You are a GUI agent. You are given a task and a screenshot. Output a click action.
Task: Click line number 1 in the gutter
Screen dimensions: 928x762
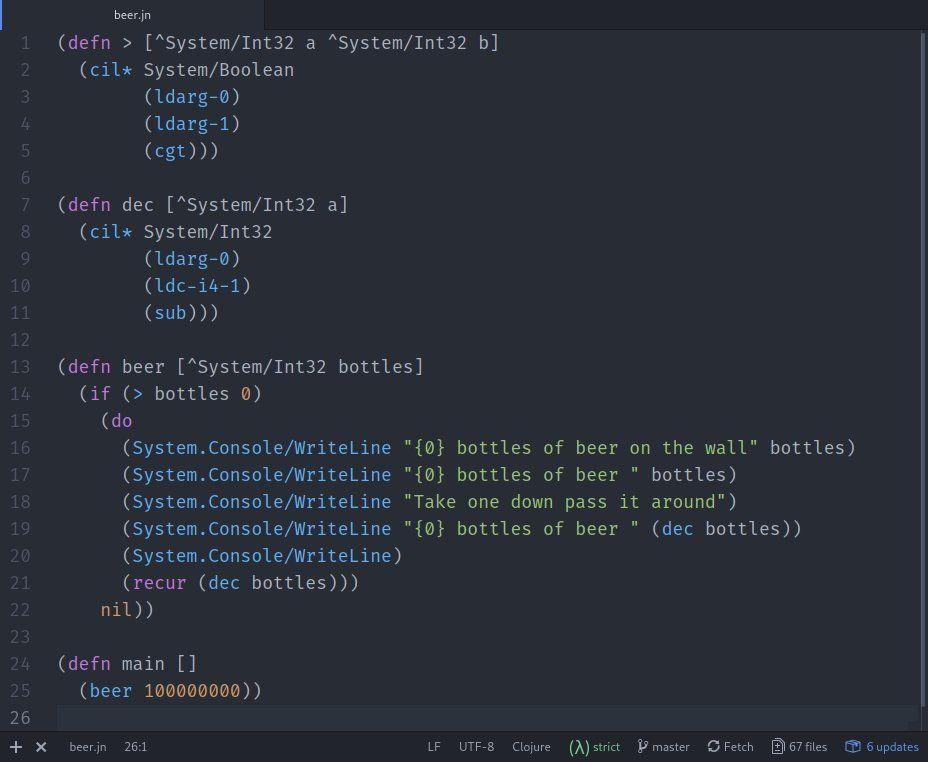[24, 43]
